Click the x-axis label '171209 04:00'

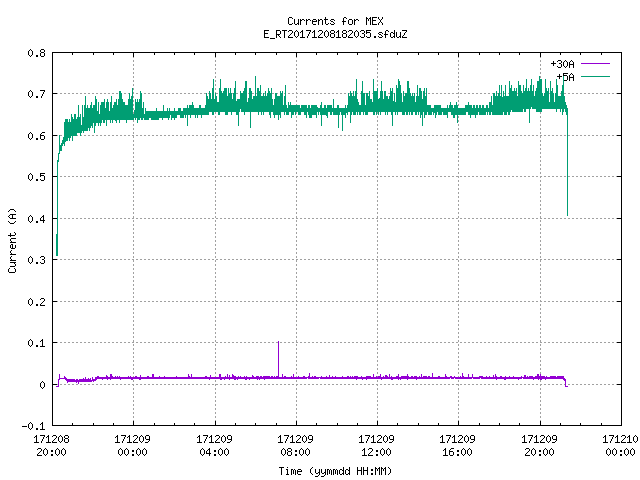coord(214,445)
